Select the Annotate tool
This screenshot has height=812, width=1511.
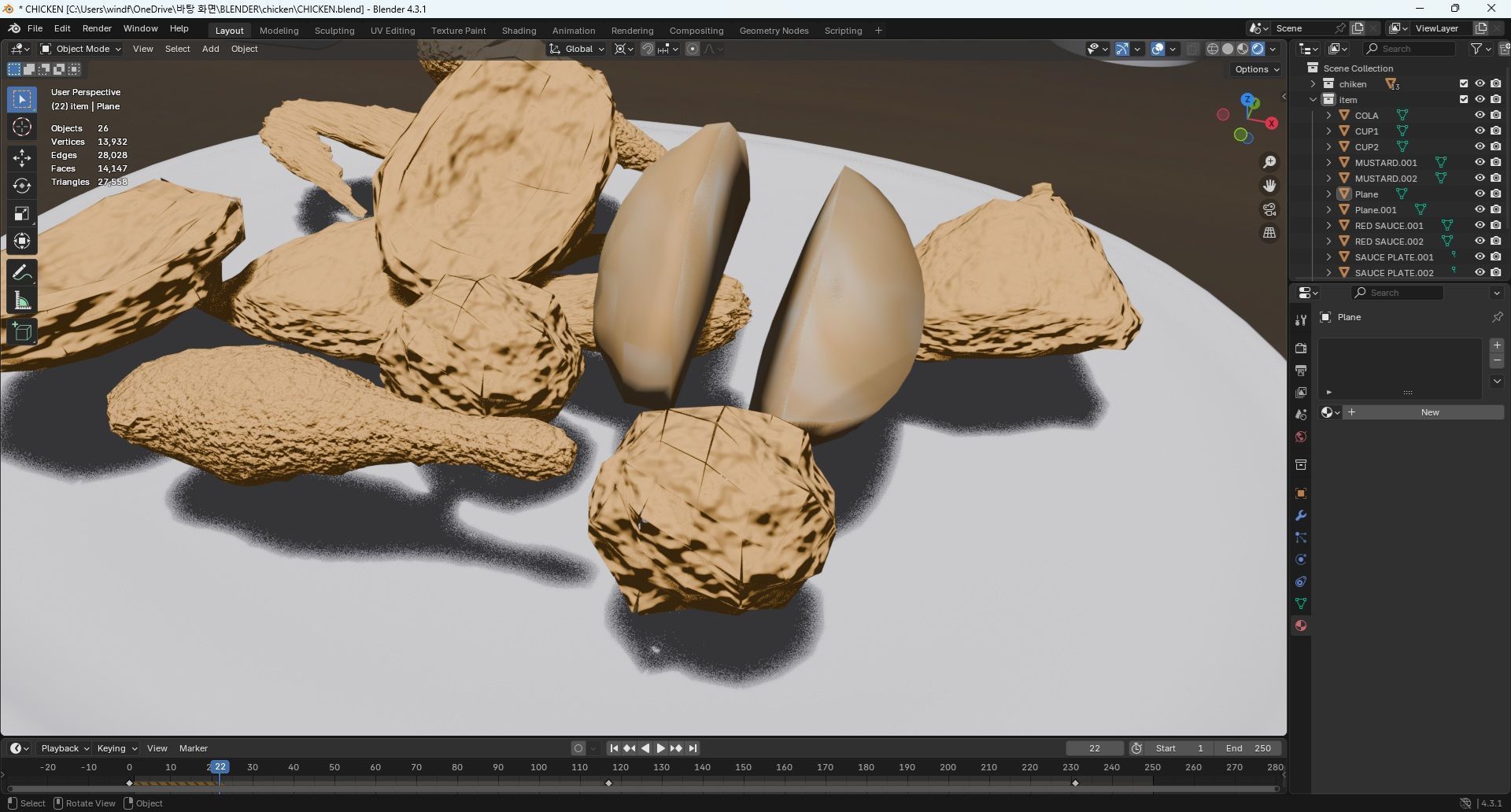[x=22, y=273]
